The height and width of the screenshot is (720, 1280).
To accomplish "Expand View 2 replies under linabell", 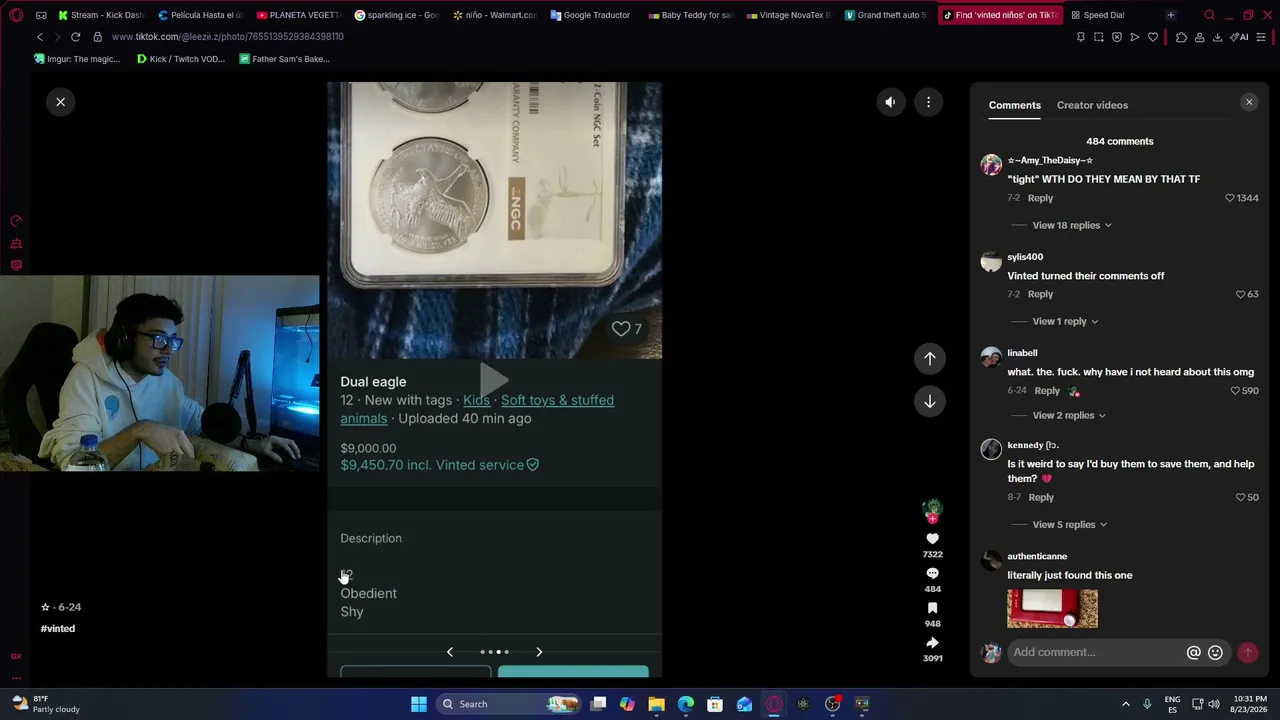I will tap(1068, 415).
